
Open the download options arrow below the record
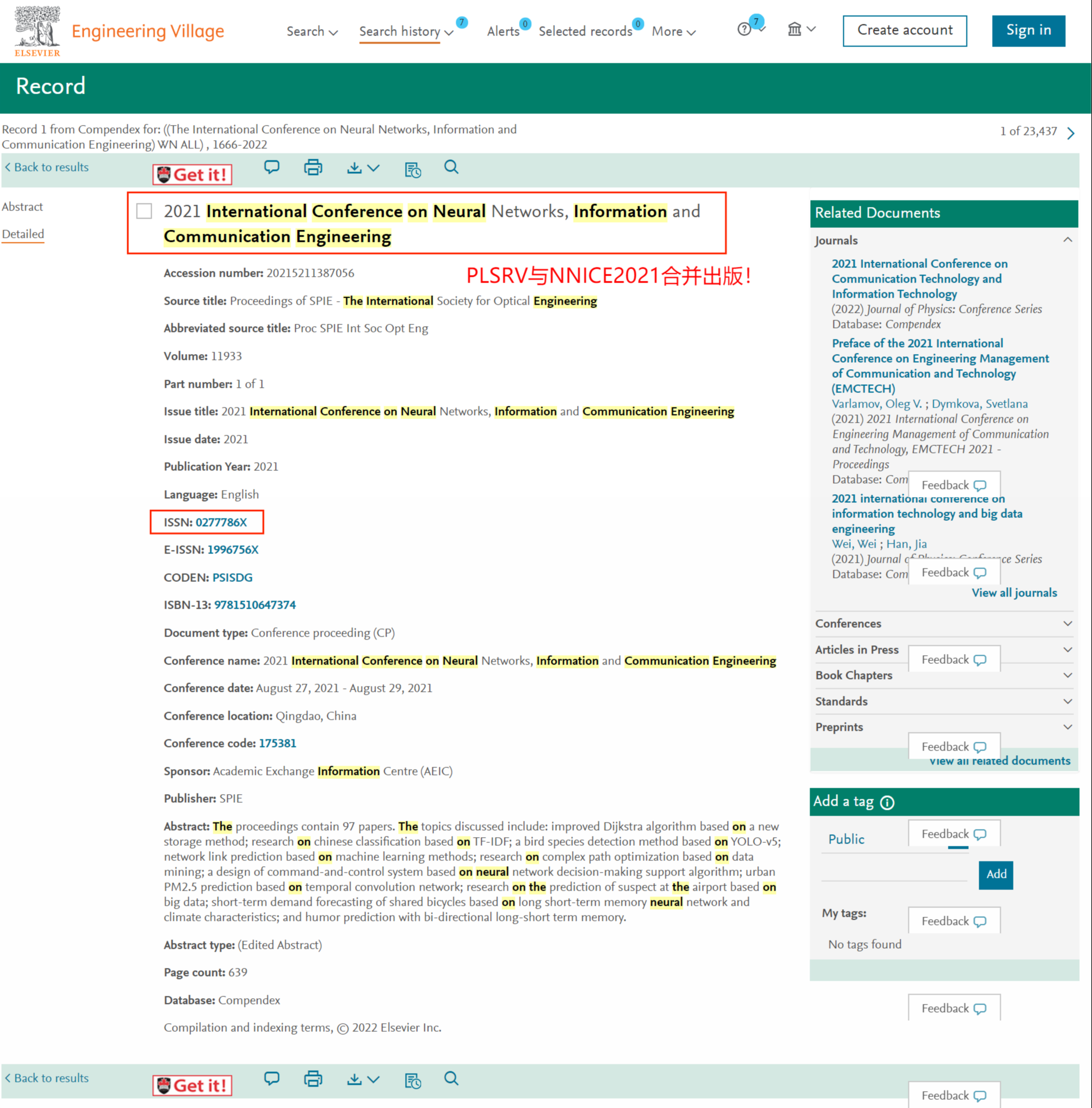click(374, 1079)
